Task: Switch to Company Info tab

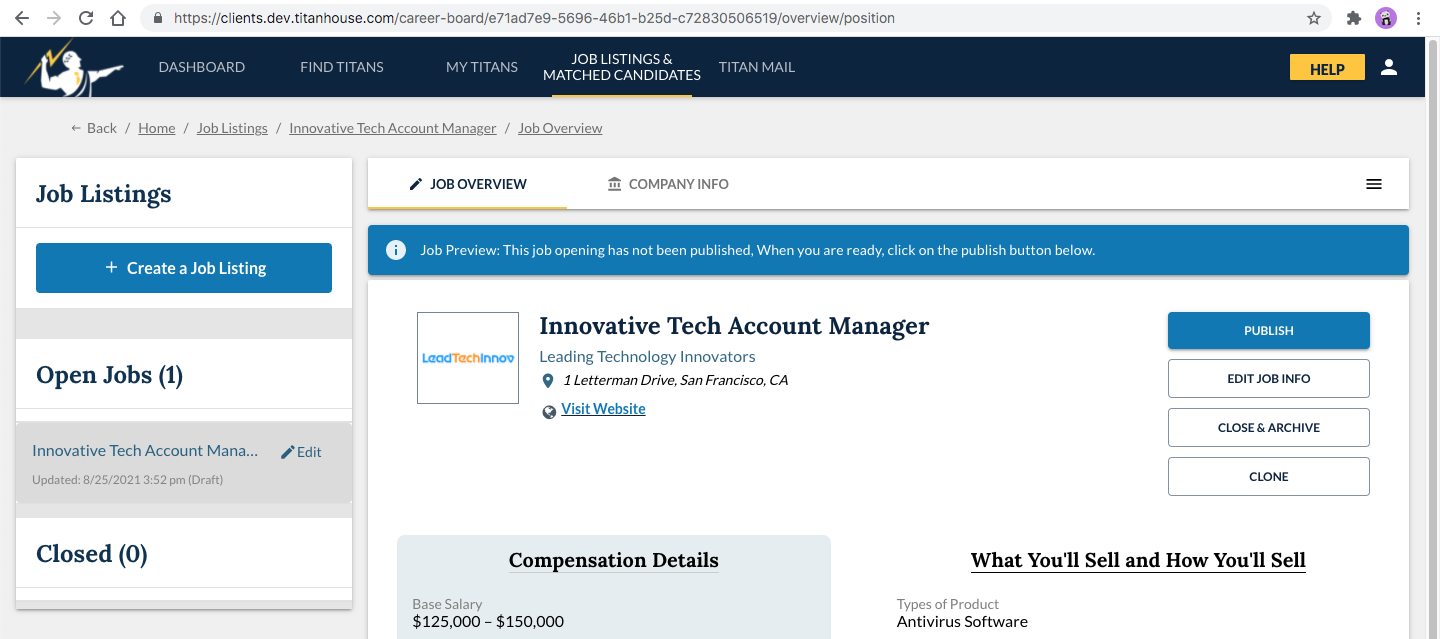Action: 667,184
